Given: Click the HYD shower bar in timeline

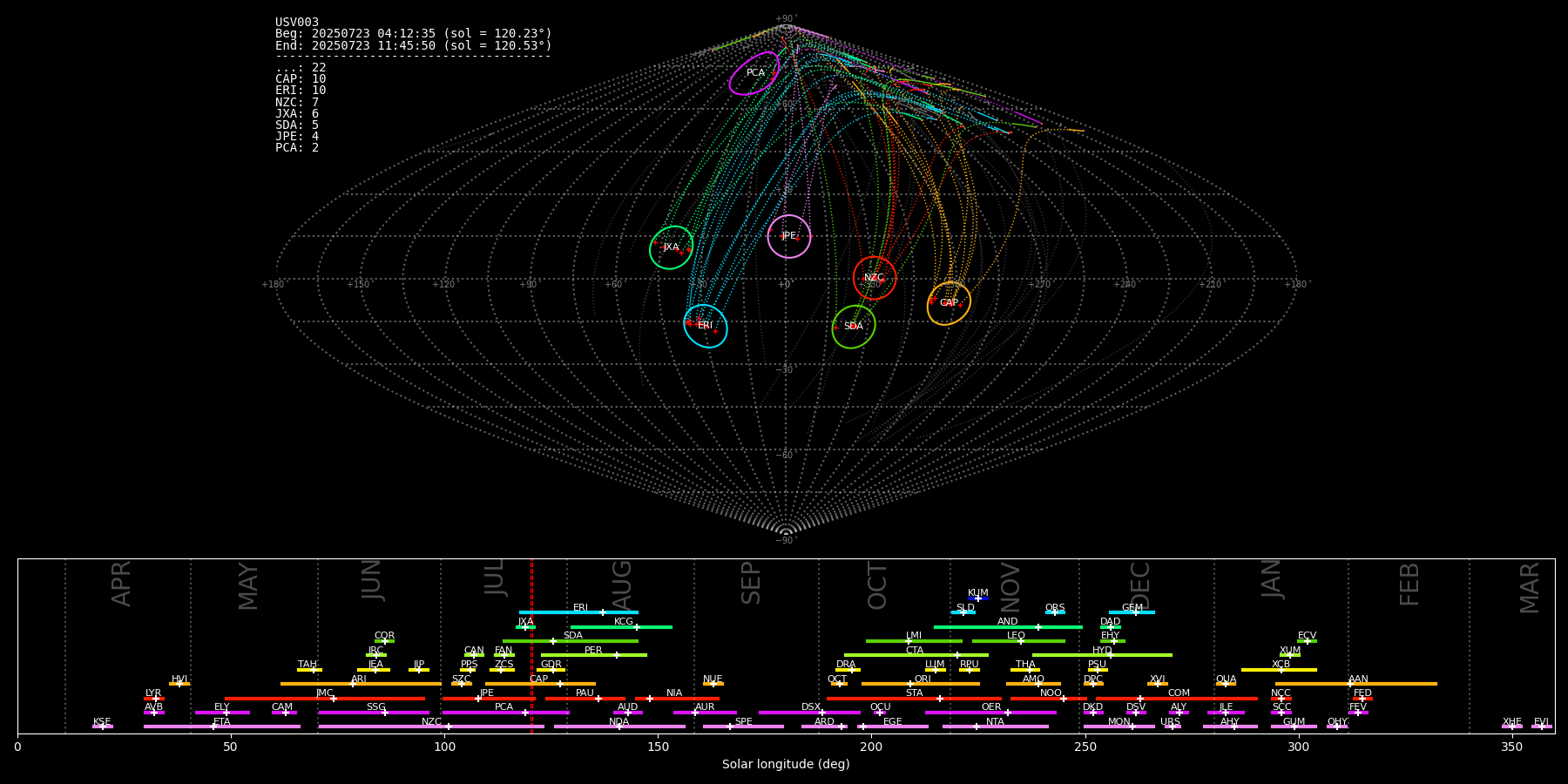Looking at the screenshot, I should (x=1102, y=655).
